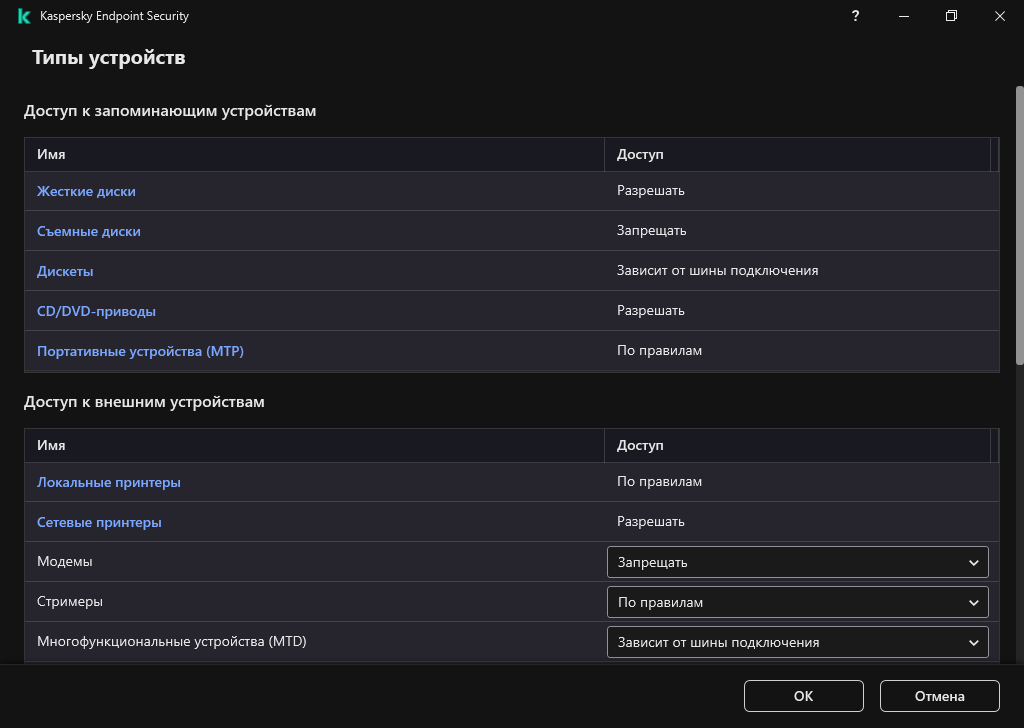
Task: Close the Kaspersky window with X icon
Action: [x=1000, y=16]
